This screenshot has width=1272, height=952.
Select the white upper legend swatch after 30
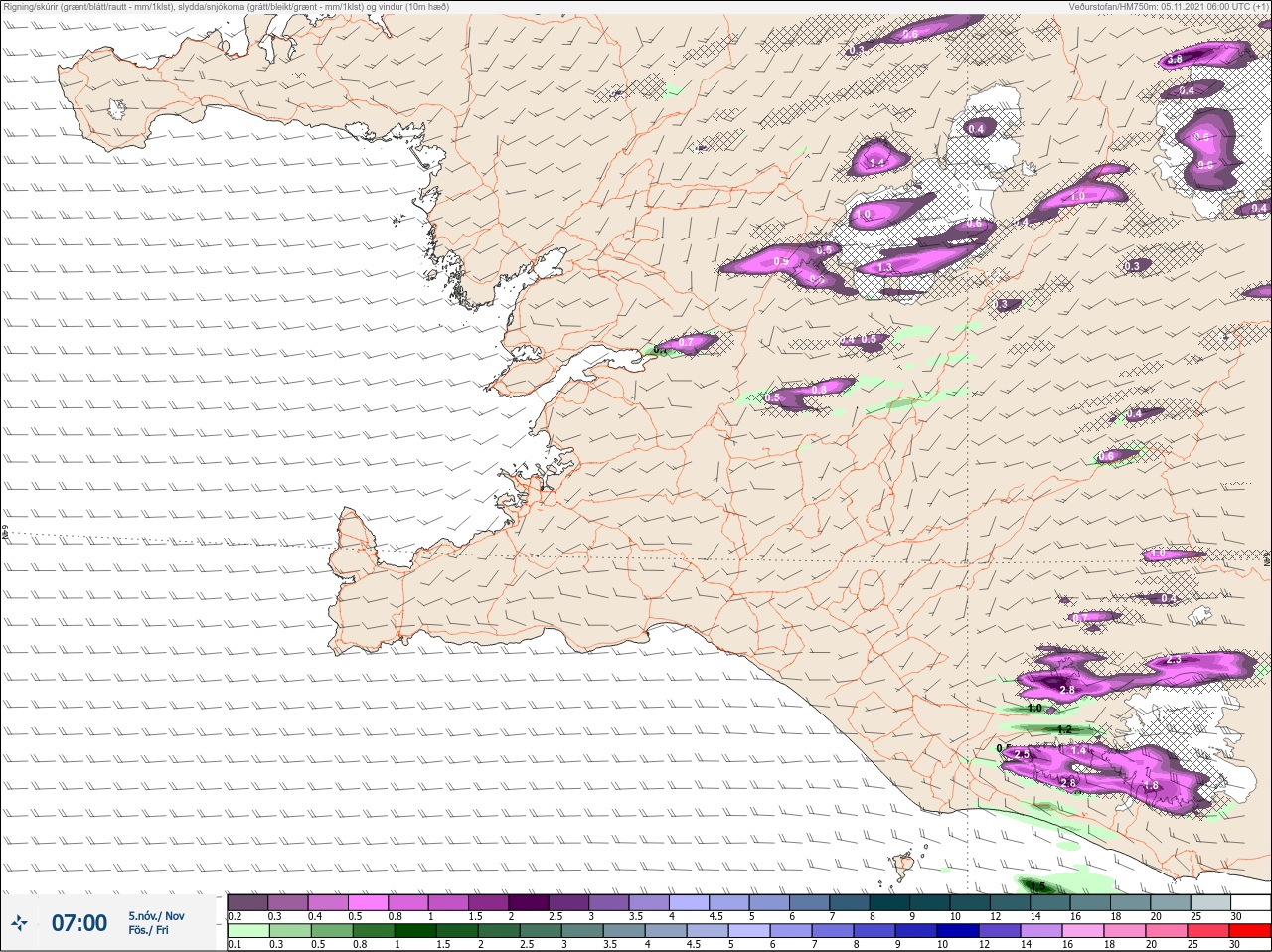click(1250, 902)
